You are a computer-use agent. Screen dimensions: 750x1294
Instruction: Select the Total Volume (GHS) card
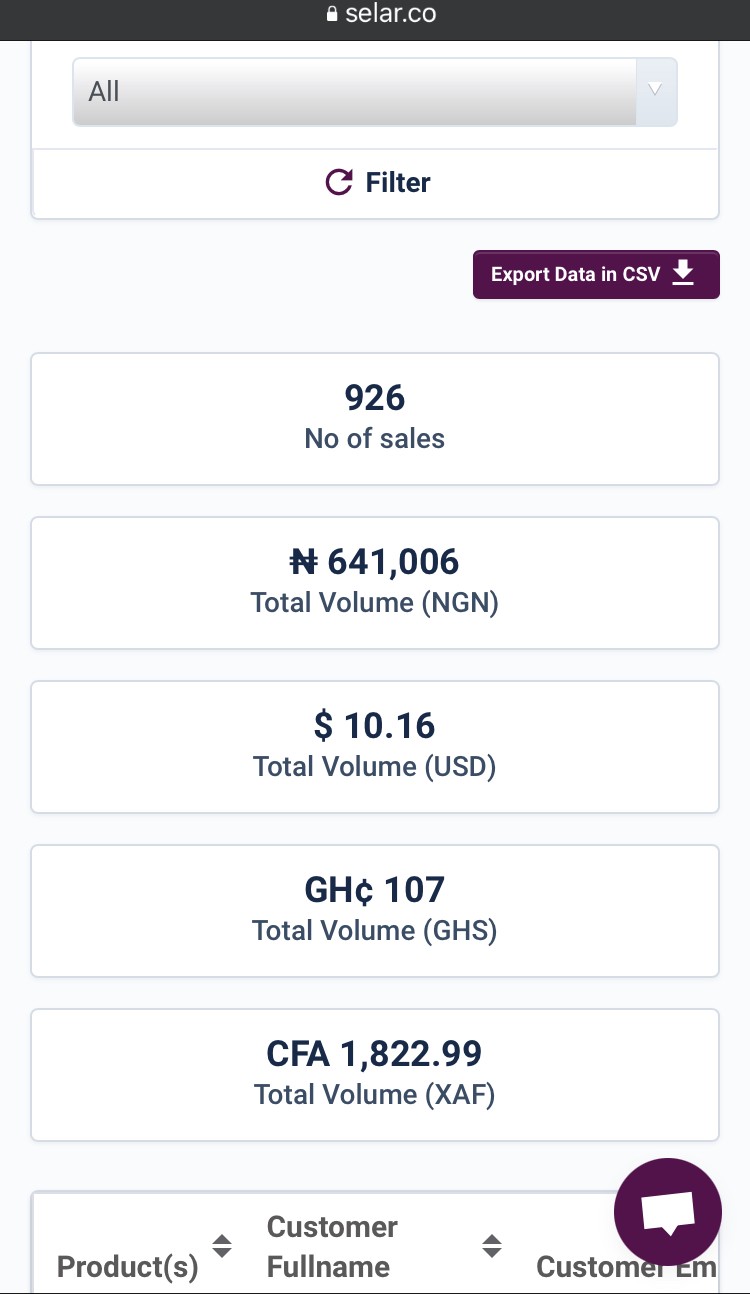pos(375,910)
